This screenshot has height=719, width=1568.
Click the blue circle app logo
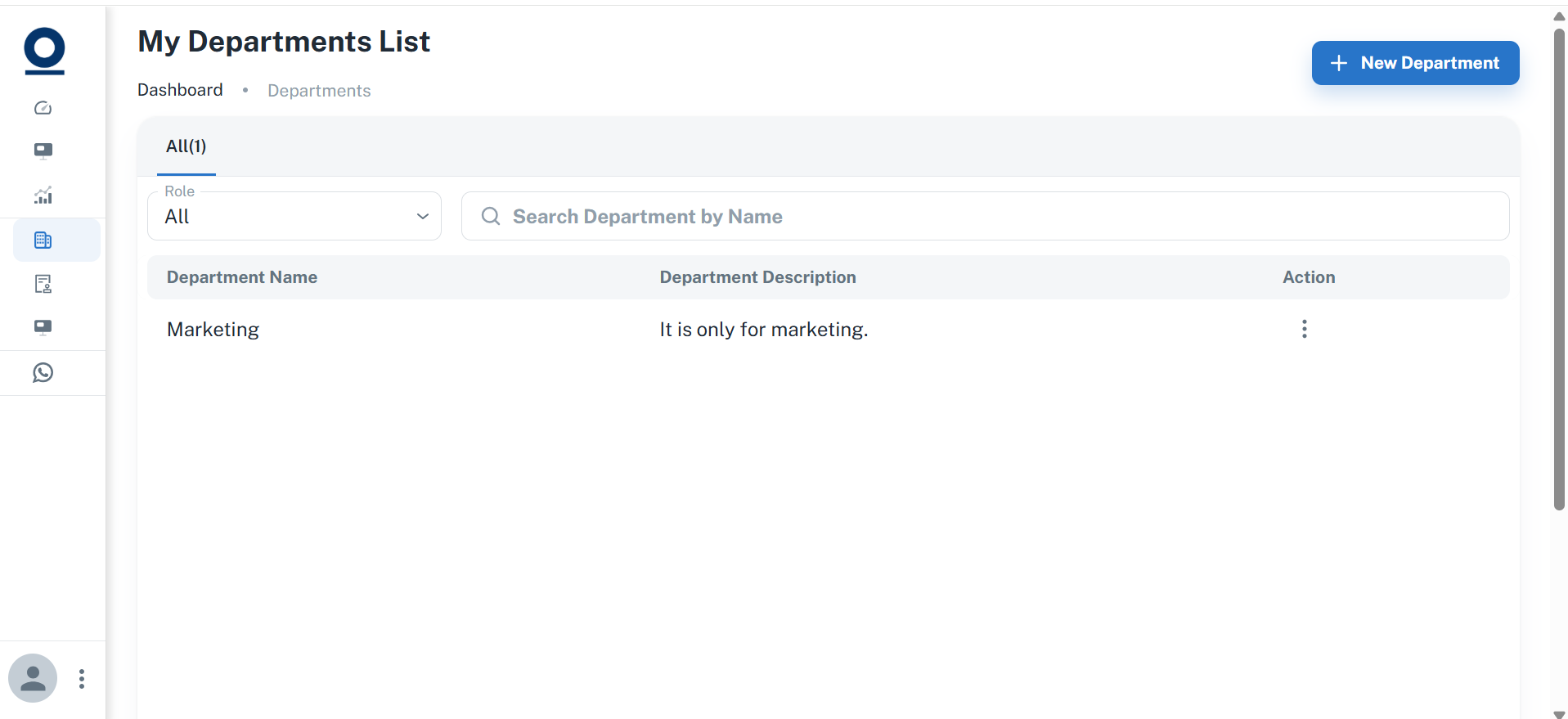(44, 51)
